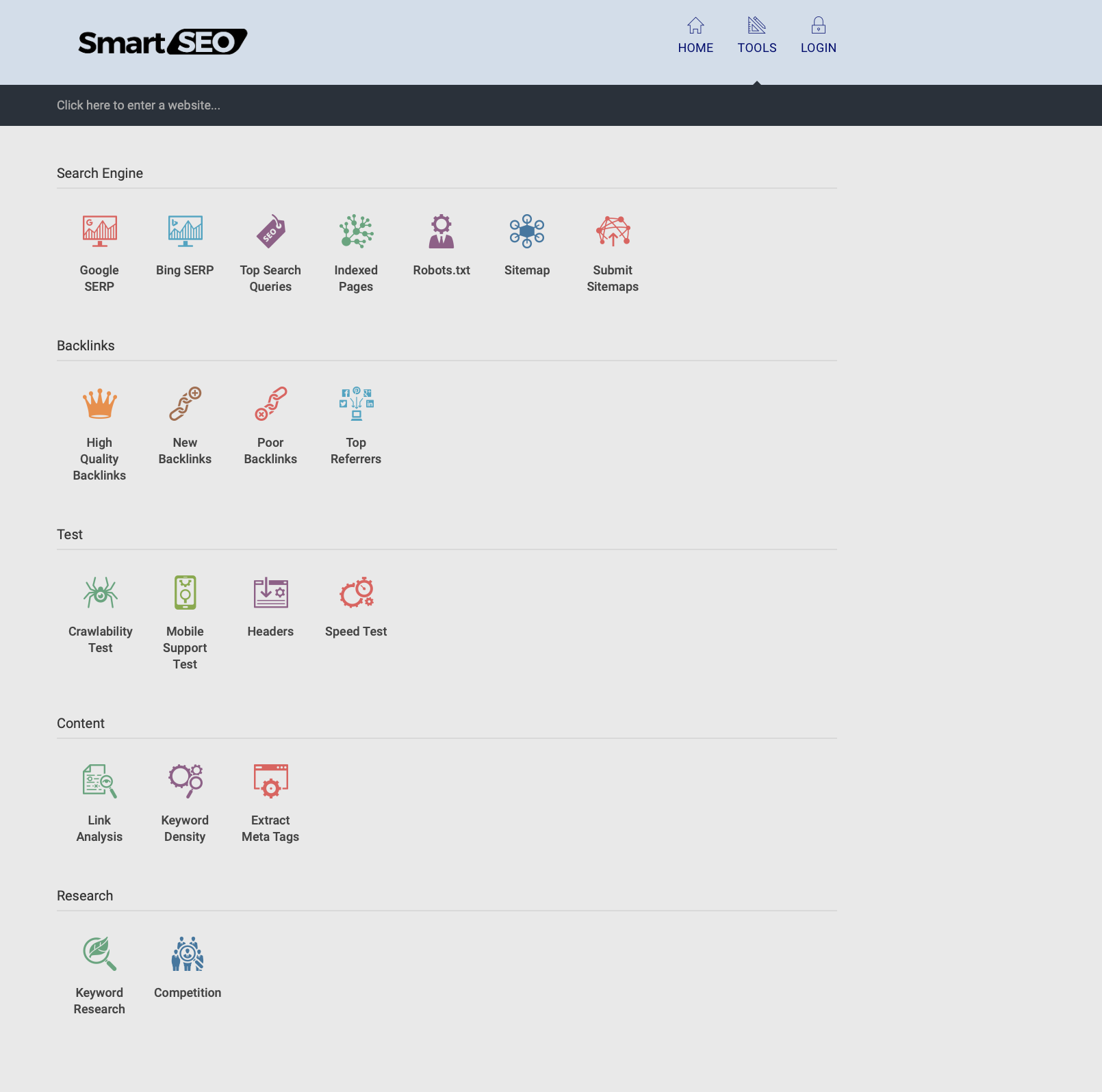
Task: Go to the HOME navigation item
Action: click(695, 36)
